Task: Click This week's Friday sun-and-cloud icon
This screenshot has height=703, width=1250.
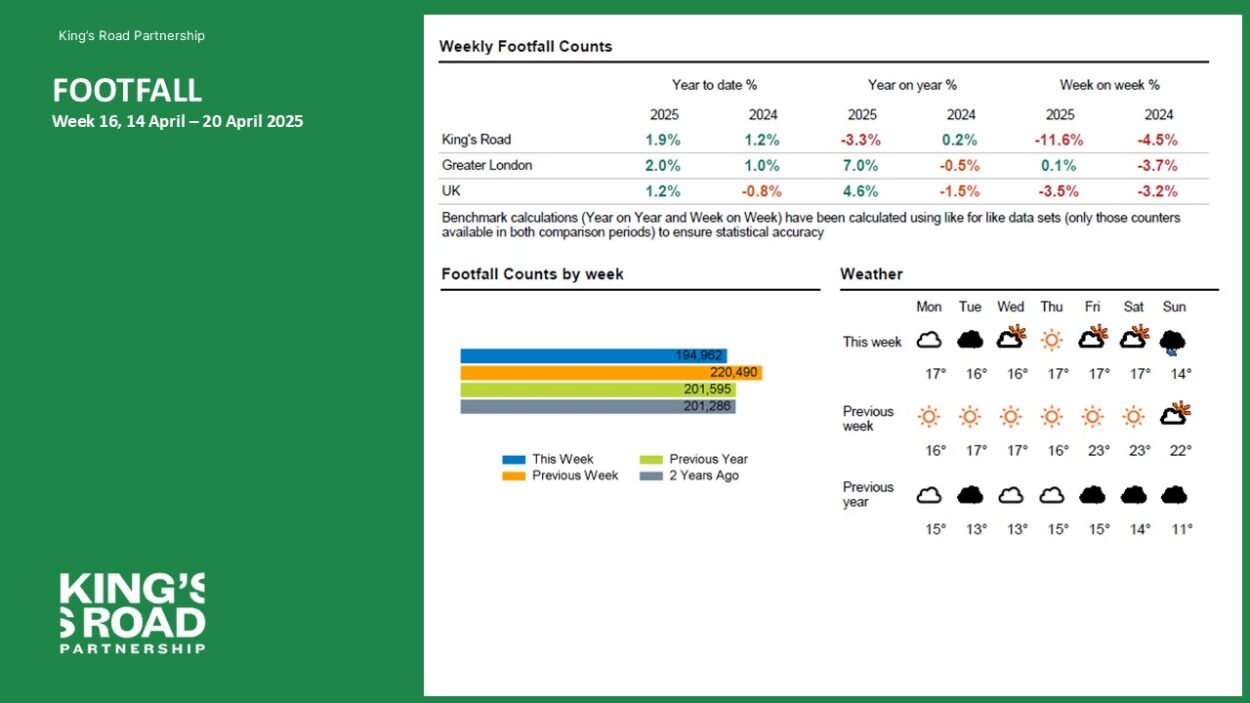Action: 1093,337
